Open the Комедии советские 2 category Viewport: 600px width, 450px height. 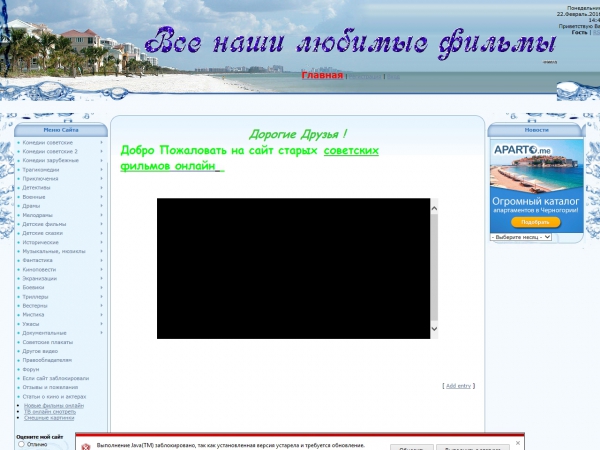[x=50, y=152]
